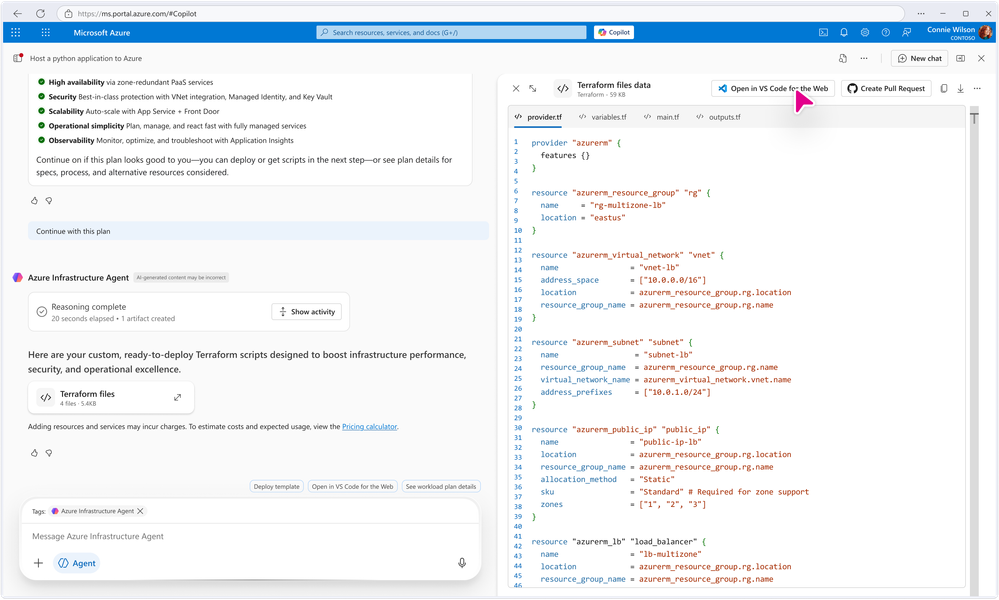The image size is (999, 600).
Task: Open notifications bell in Azure header
Action: 844,32
